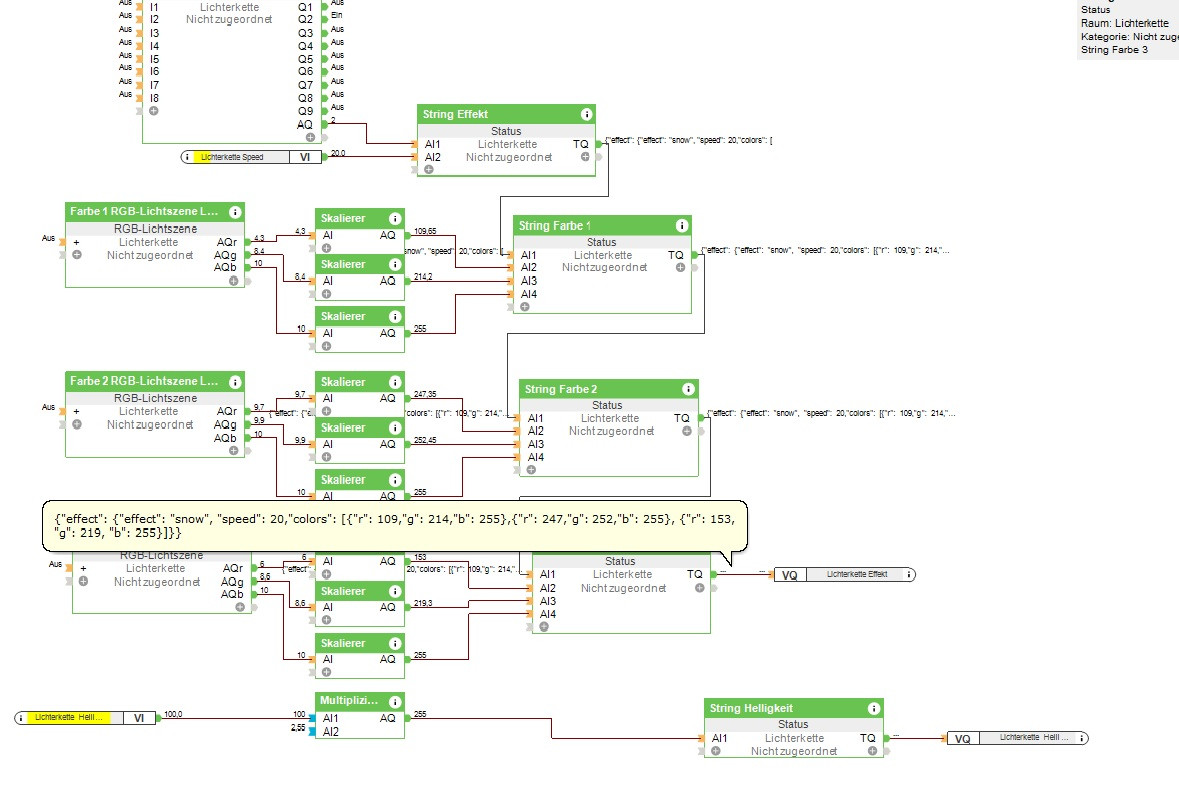
Task: Click plus below AI4 on String Farbe 2
Action: pyautogui.click(x=531, y=470)
